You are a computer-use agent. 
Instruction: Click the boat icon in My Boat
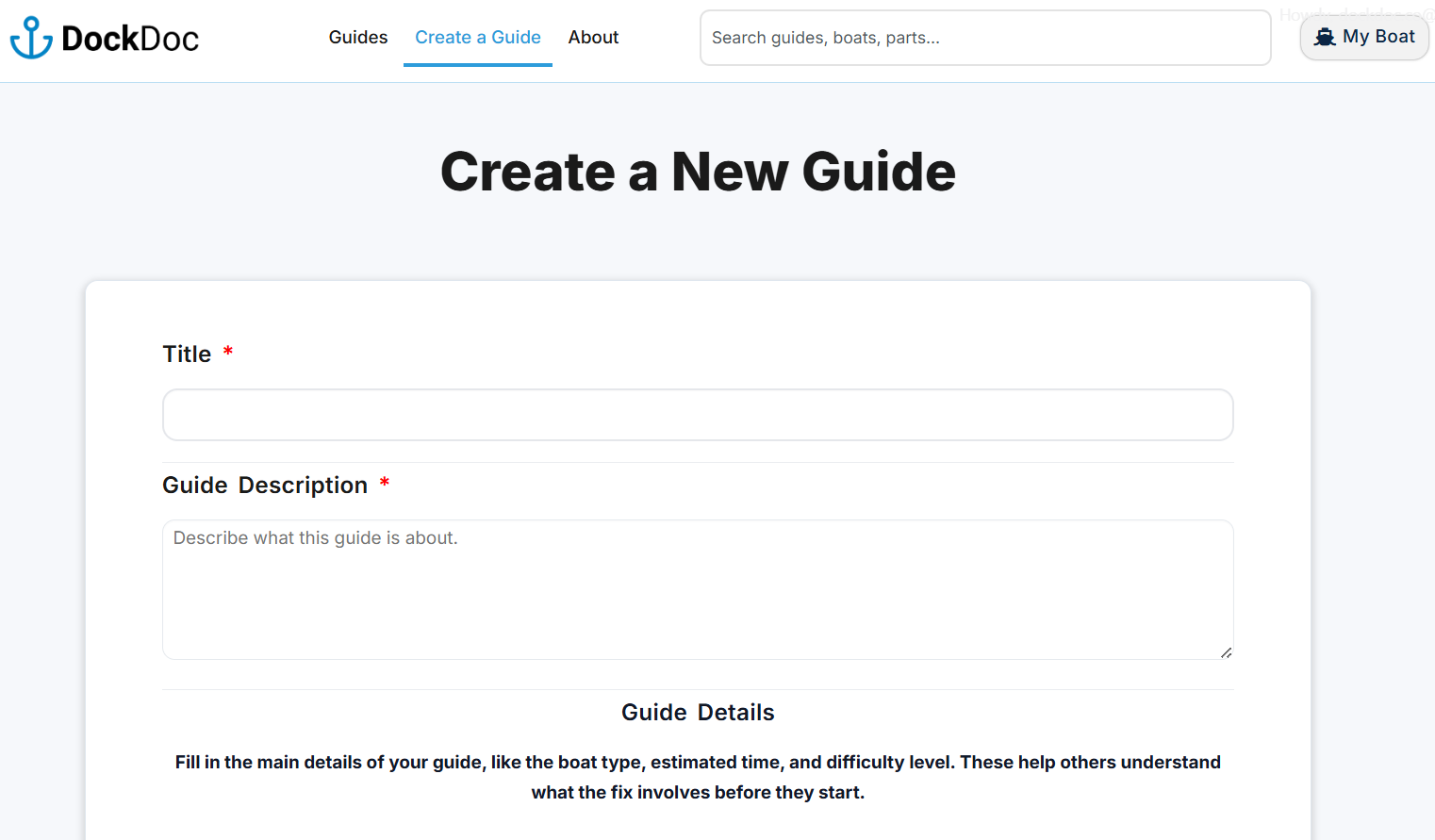click(x=1325, y=38)
